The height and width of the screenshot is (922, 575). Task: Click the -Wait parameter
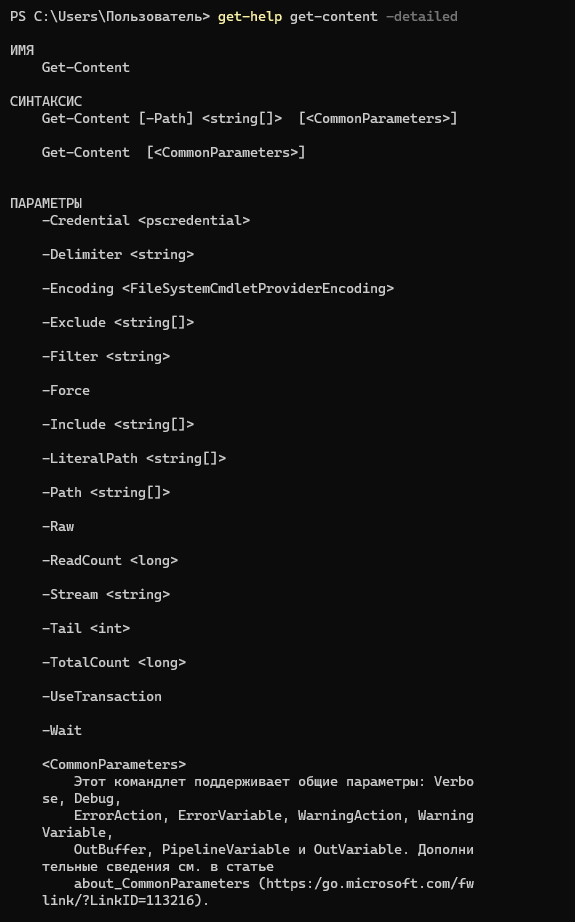(x=62, y=731)
